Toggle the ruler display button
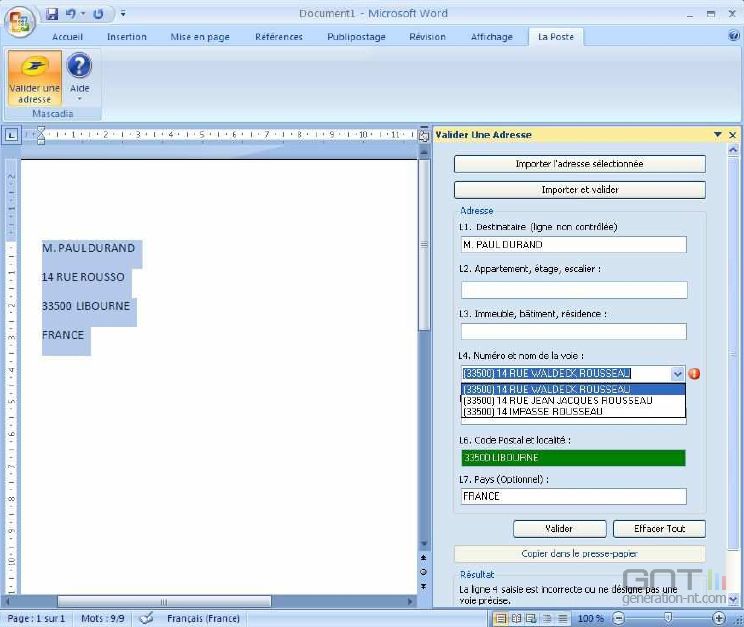Image resolution: width=744 pixels, height=627 pixels. coord(424,136)
